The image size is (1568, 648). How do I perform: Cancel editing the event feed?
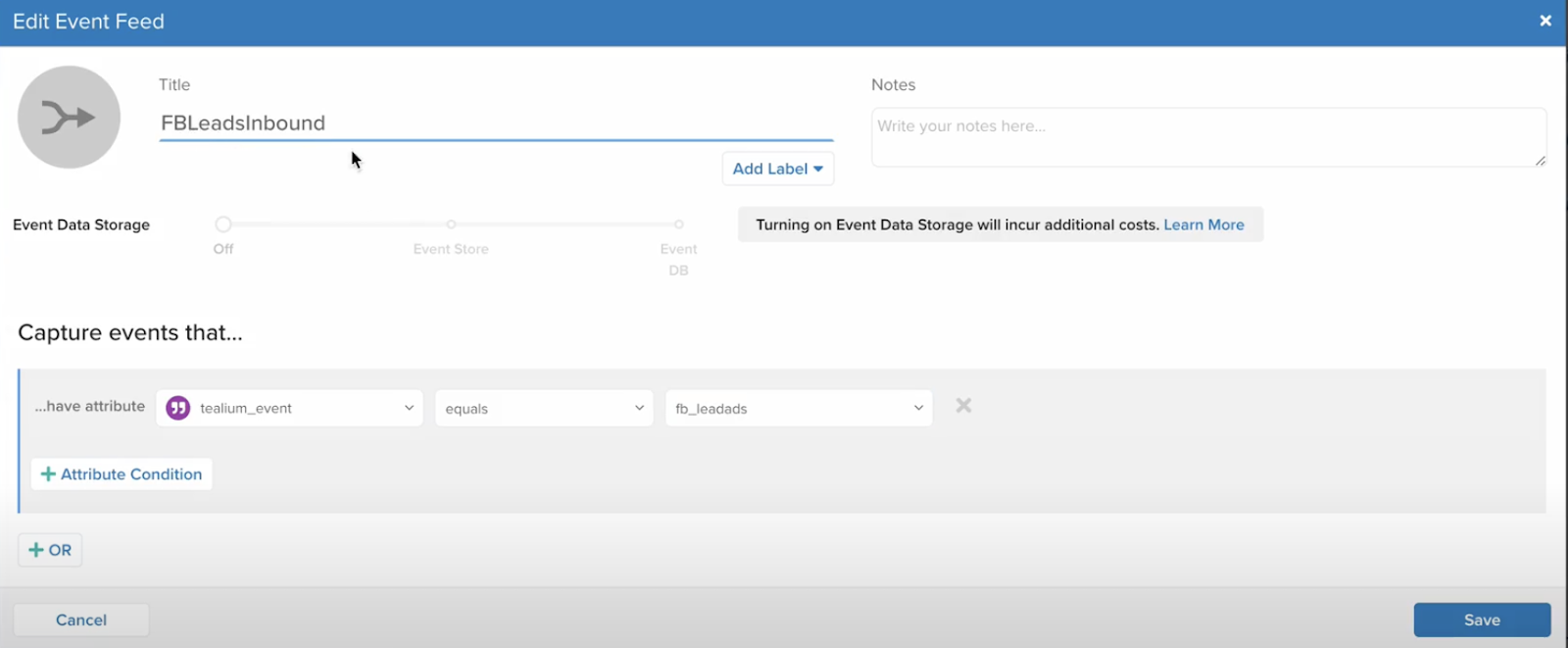pyautogui.click(x=81, y=620)
